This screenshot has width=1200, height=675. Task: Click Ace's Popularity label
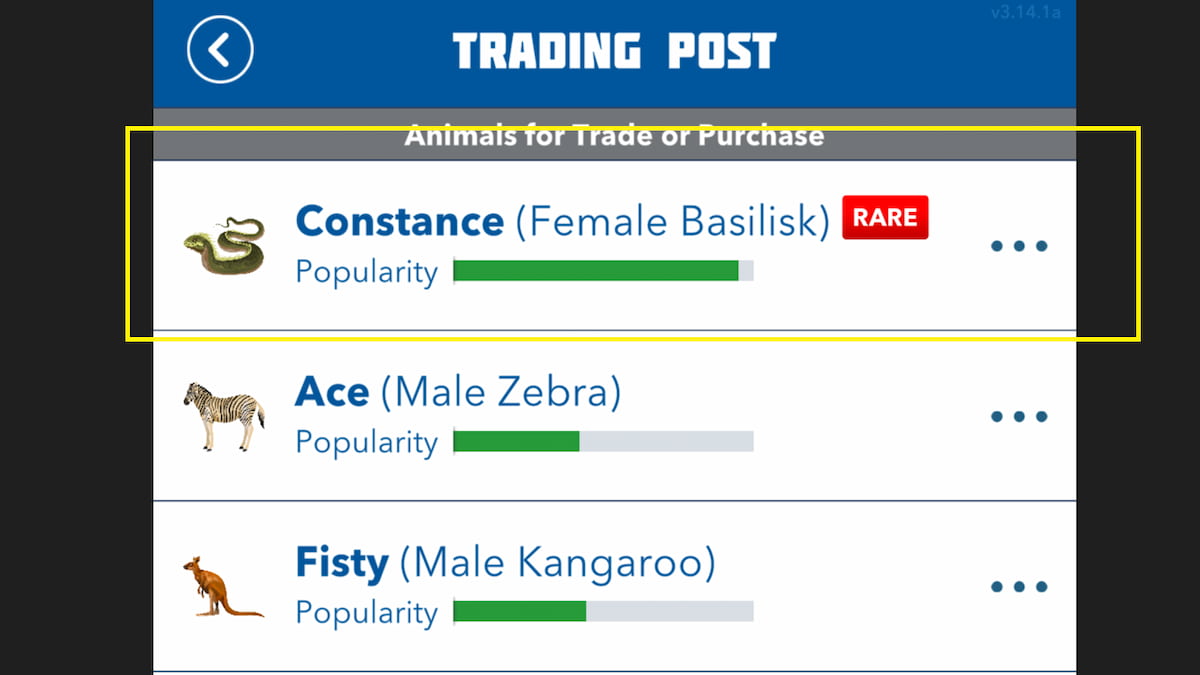[x=366, y=441]
